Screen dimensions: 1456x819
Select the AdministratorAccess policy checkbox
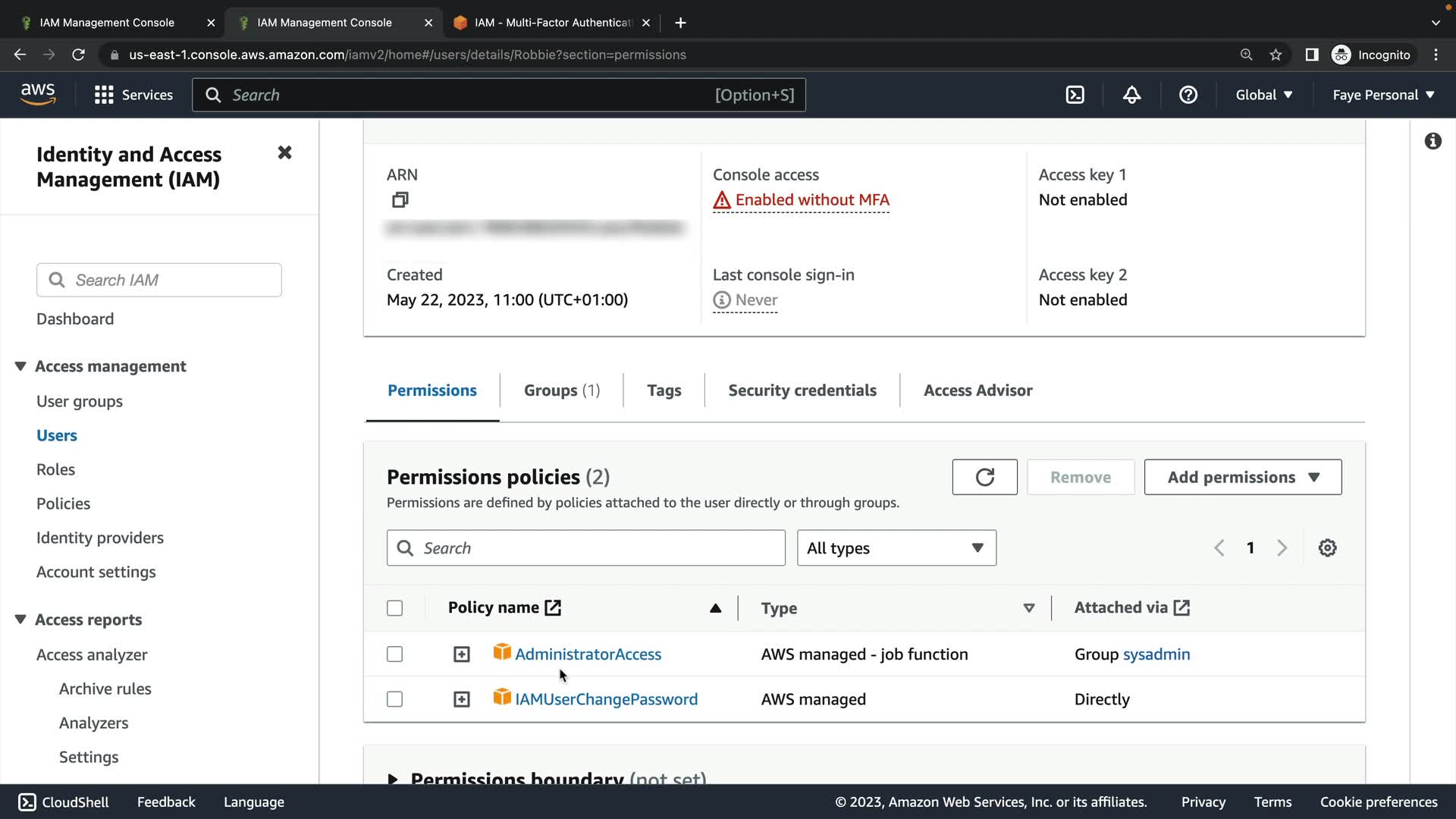[394, 654]
